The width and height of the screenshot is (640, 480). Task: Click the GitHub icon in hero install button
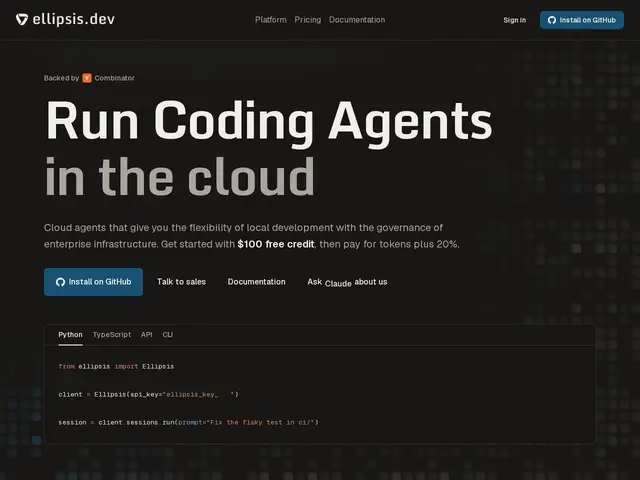60,282
